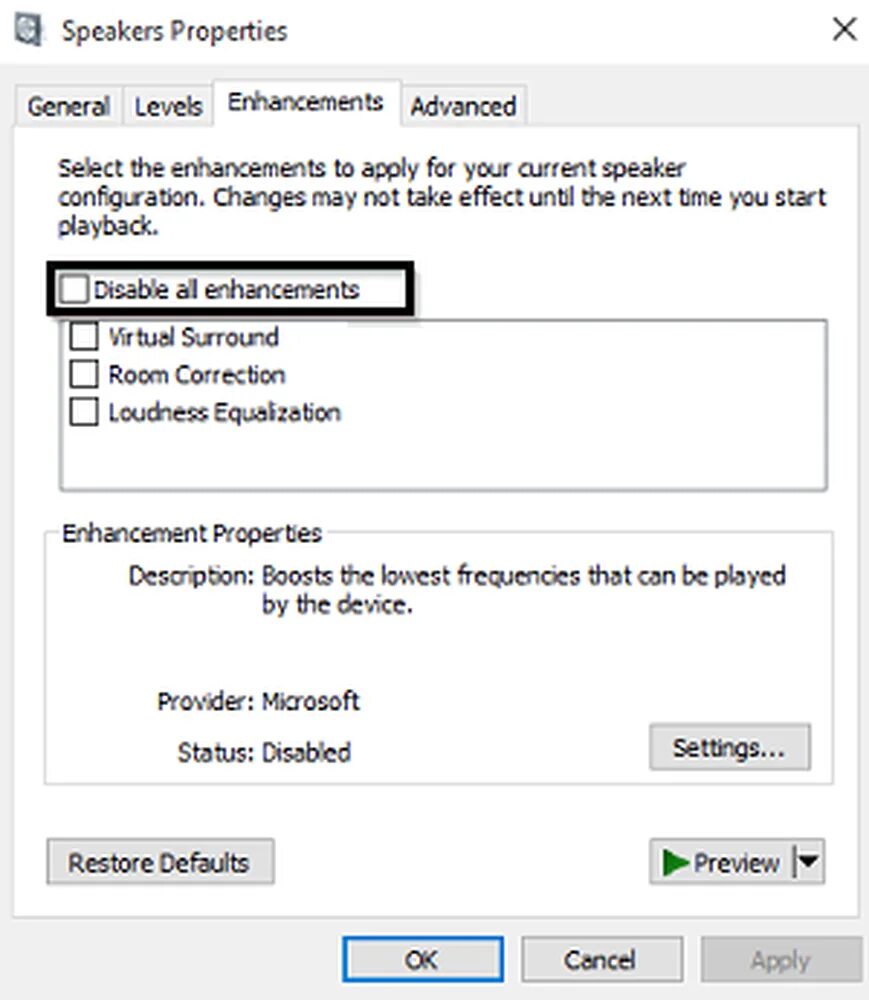The height and width of the screenshot is (1000, 869).
Task: Select the Loudness Equalization label text
Action: click(x=224, y=413)
